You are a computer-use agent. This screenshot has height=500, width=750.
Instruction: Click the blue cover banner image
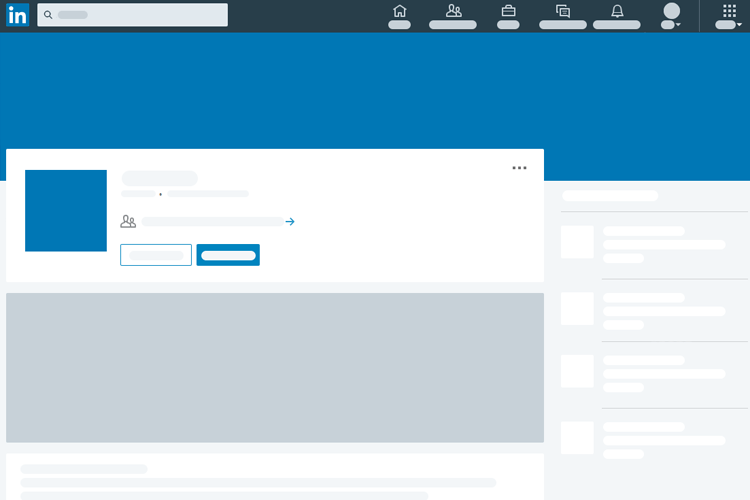(x=375, y=91)
